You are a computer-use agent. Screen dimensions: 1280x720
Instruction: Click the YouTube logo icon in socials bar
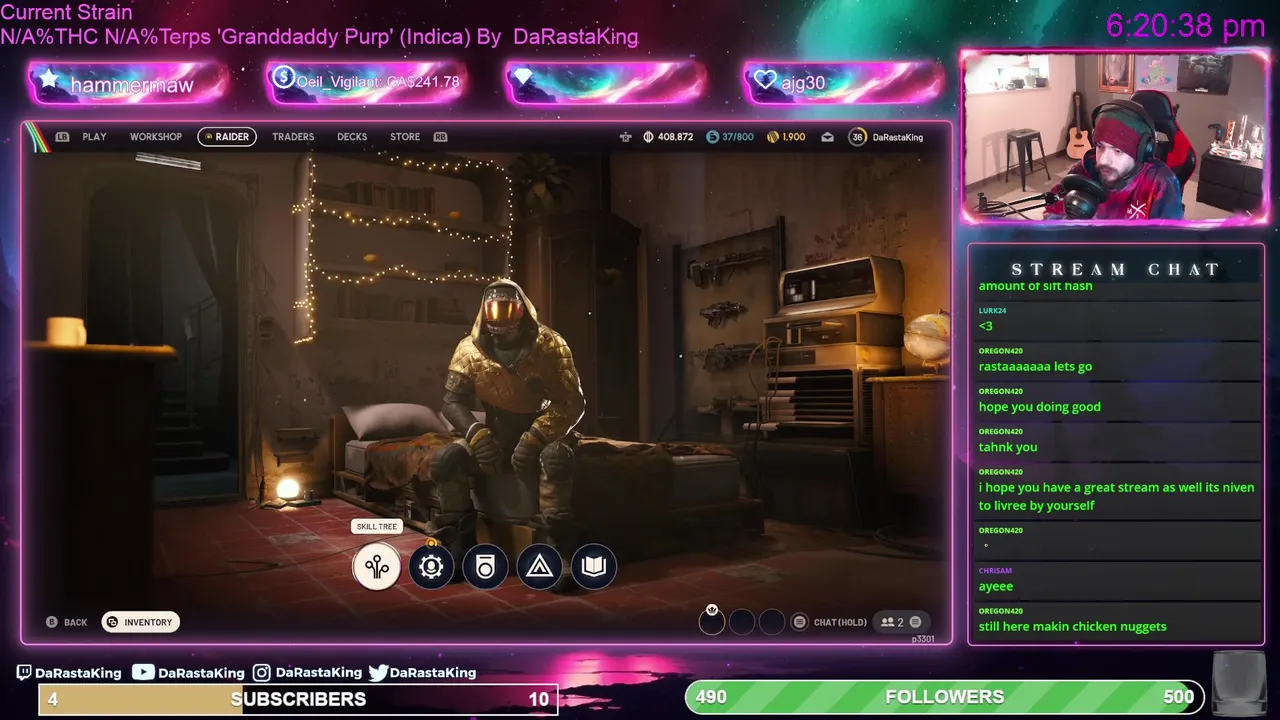[x=143, y=672]
